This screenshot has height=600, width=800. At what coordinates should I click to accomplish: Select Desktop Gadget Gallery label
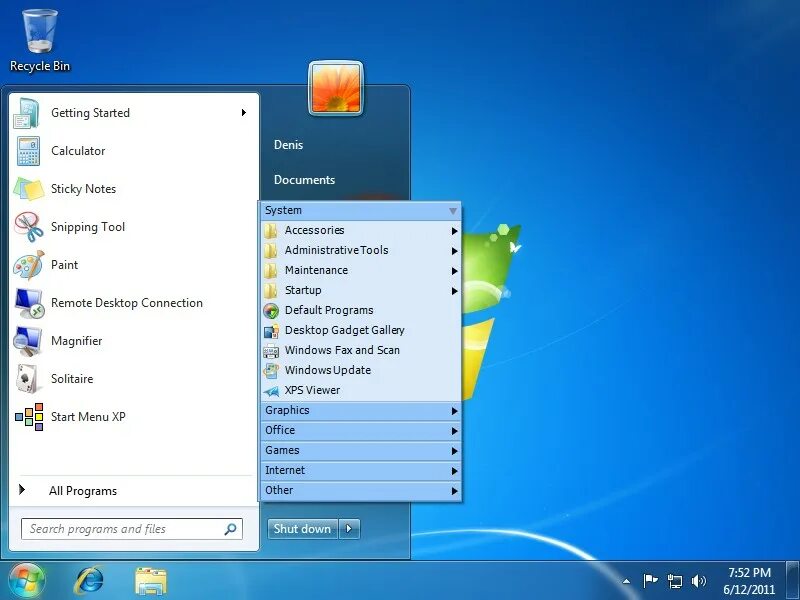344,331
